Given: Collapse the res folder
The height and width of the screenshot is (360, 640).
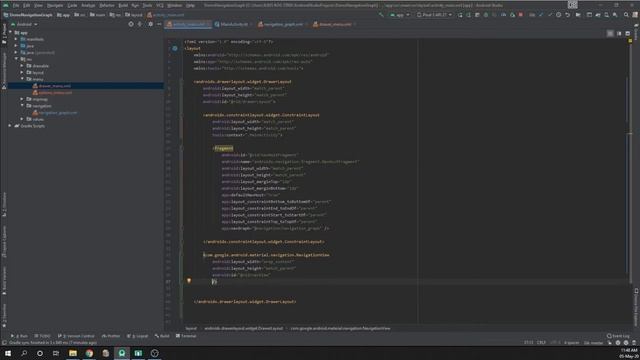Looking at the screenshot, I should [x=16, y=59].
